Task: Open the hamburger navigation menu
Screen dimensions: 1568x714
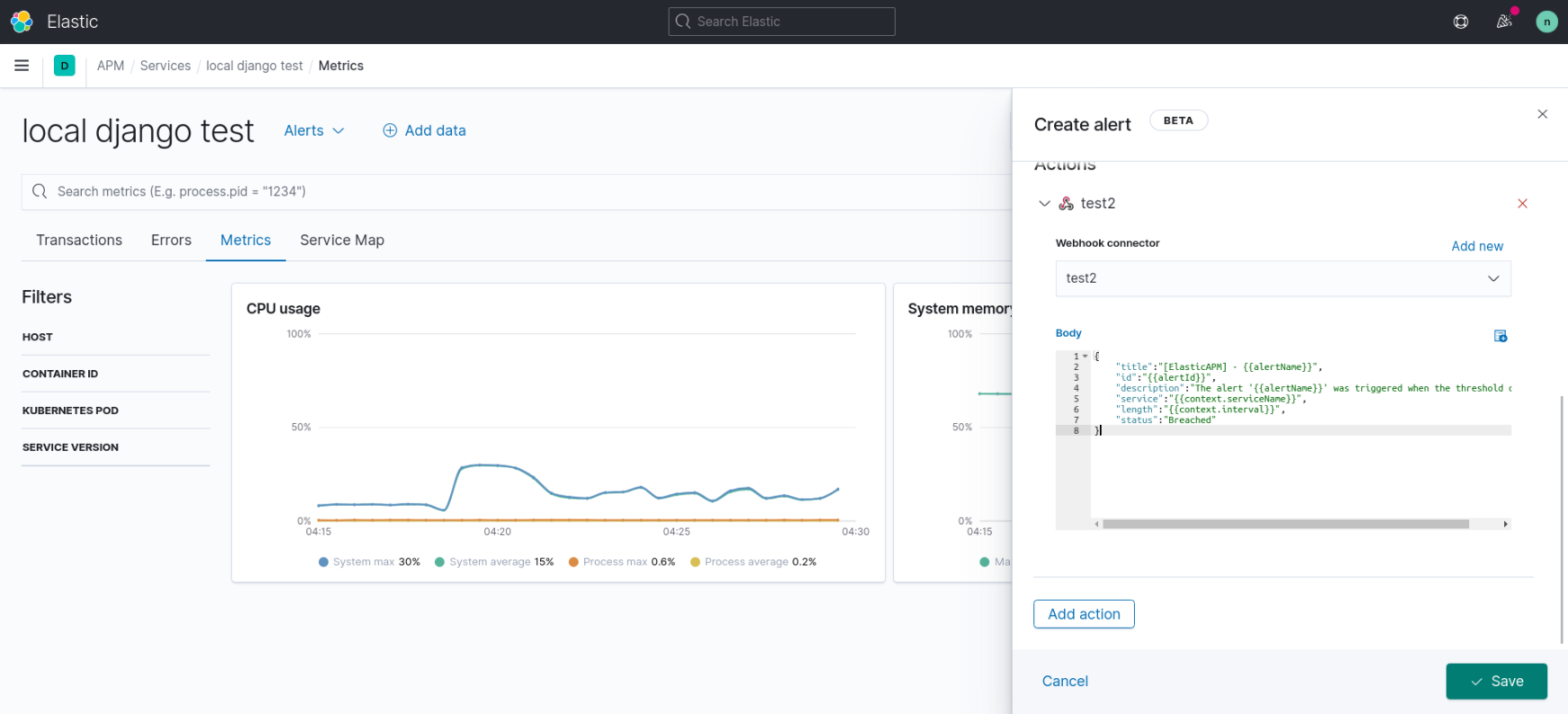Action: click(x=22, y=66)
